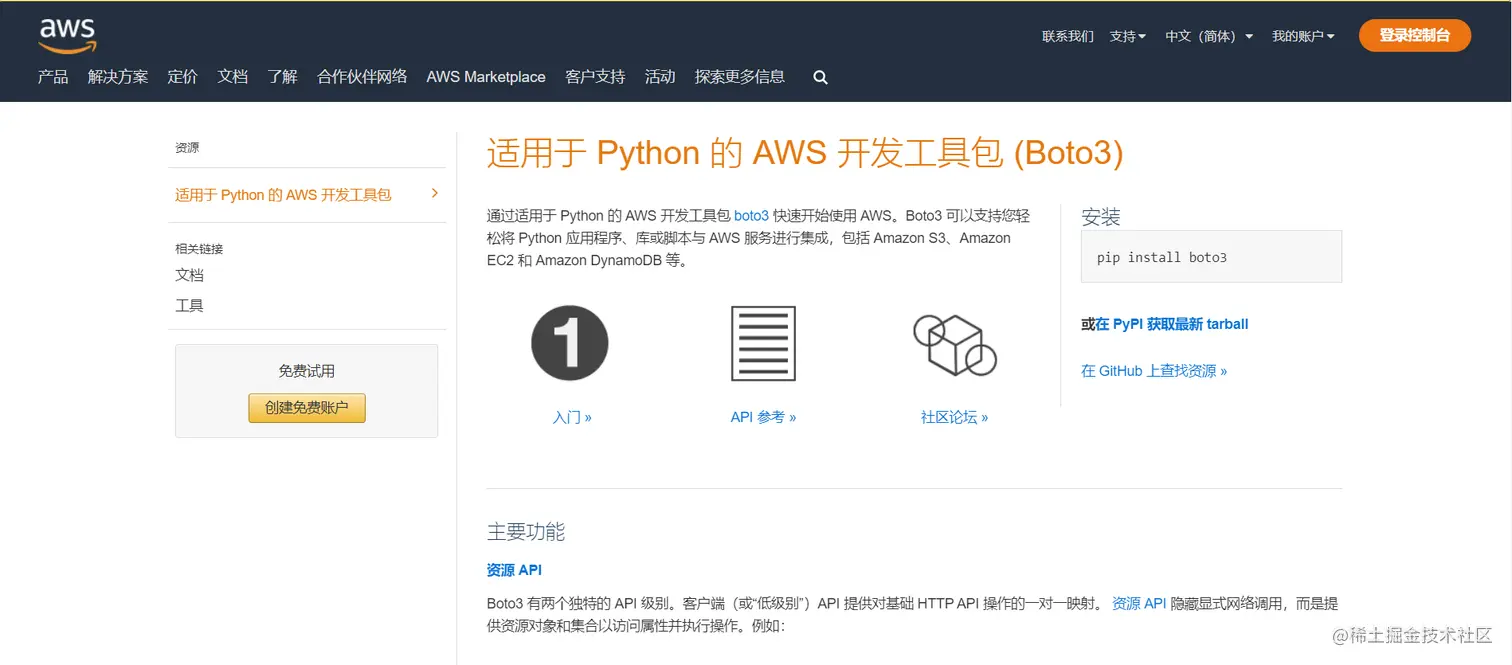Click the page title 适用于 Python 的 AWS 开发工具包 (Boto3)
Viewport: 1512px width, 665px height.
click(805, 153)
